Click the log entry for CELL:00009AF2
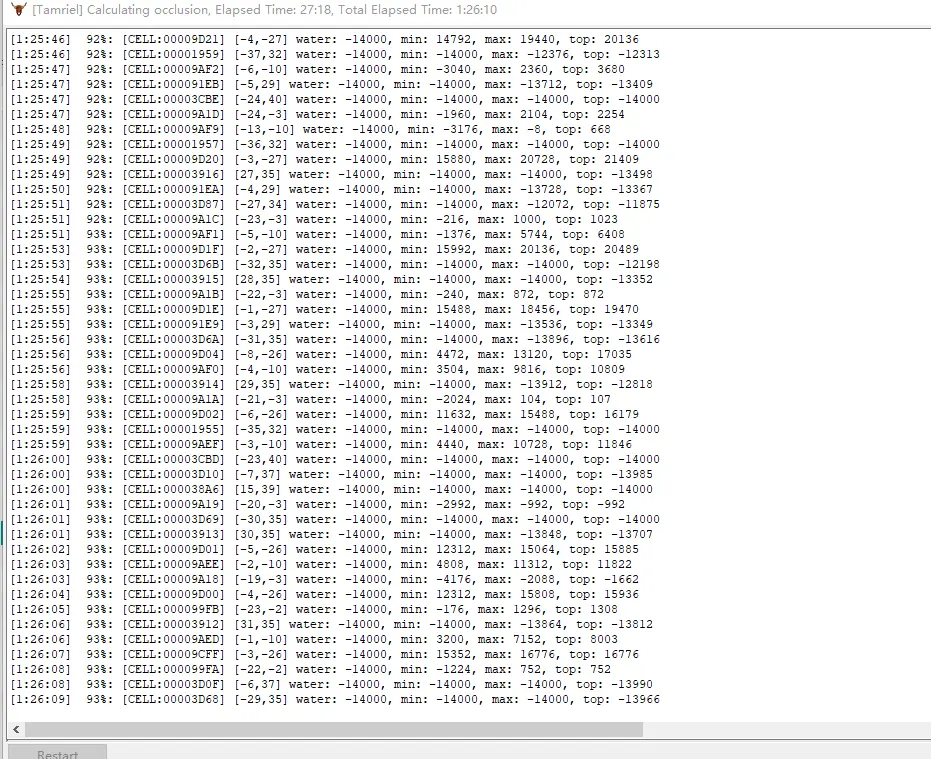This screenshot has width=931, height=759. pos(318,69)
